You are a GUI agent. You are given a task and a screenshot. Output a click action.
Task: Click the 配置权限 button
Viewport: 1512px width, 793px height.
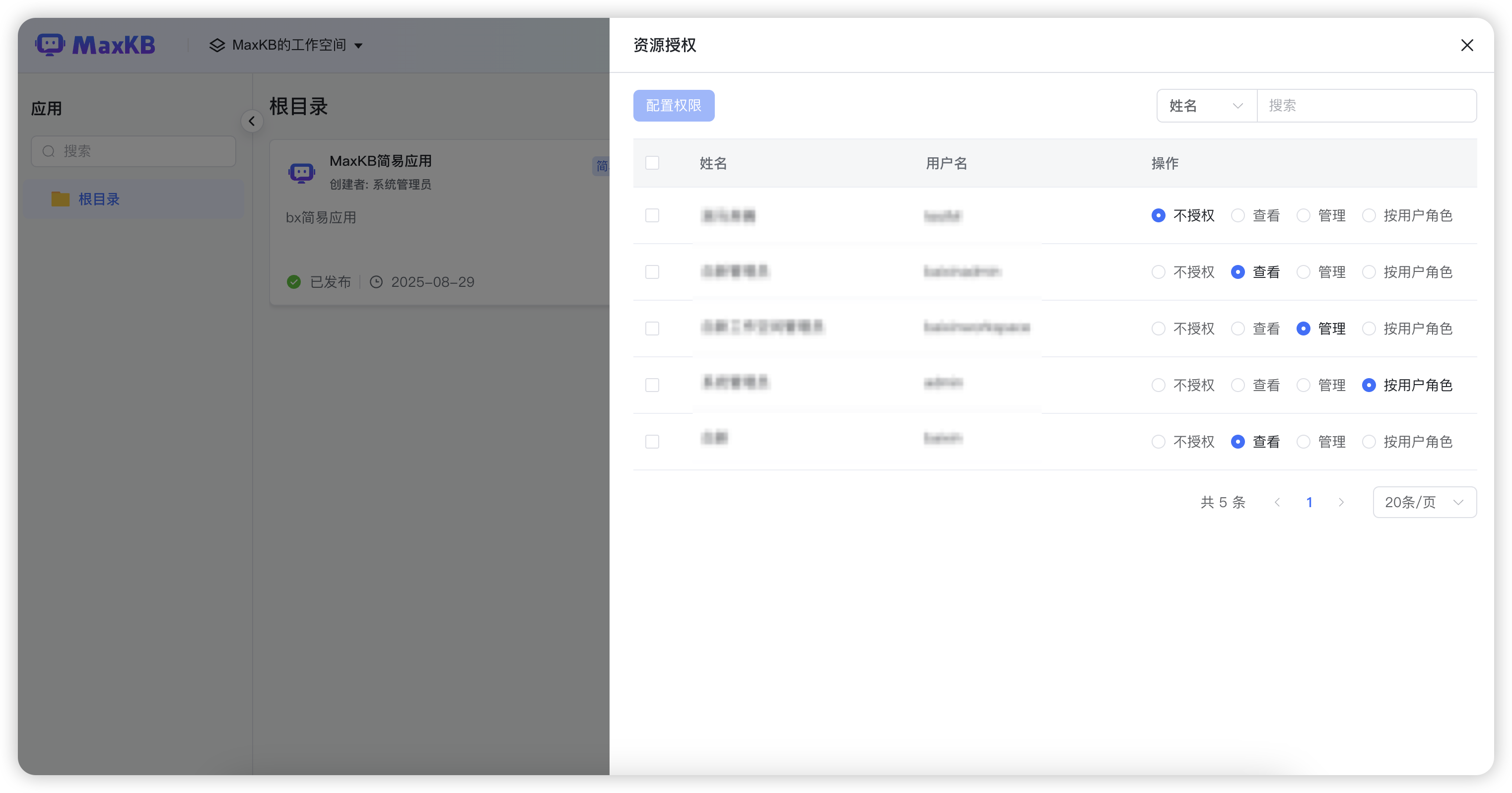[x=673, y=106]
